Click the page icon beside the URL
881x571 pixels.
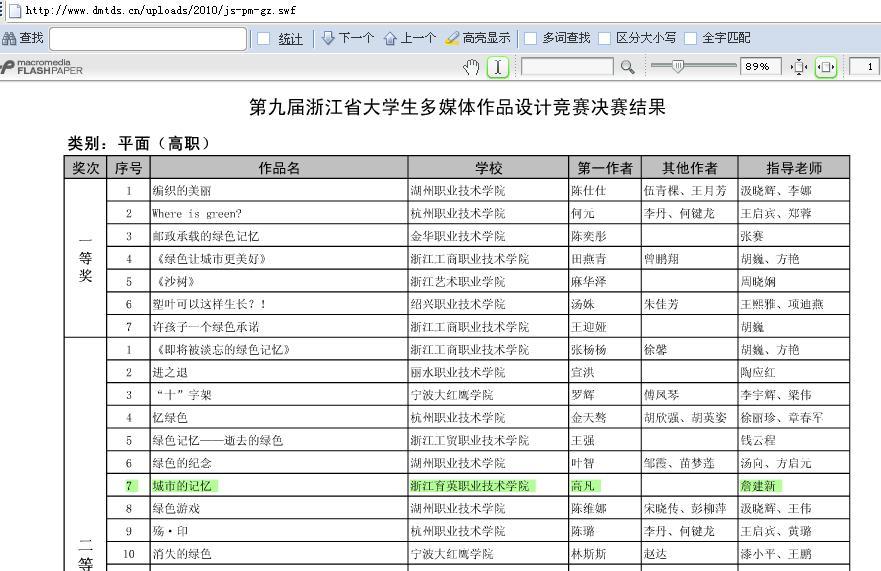point(14,10)
